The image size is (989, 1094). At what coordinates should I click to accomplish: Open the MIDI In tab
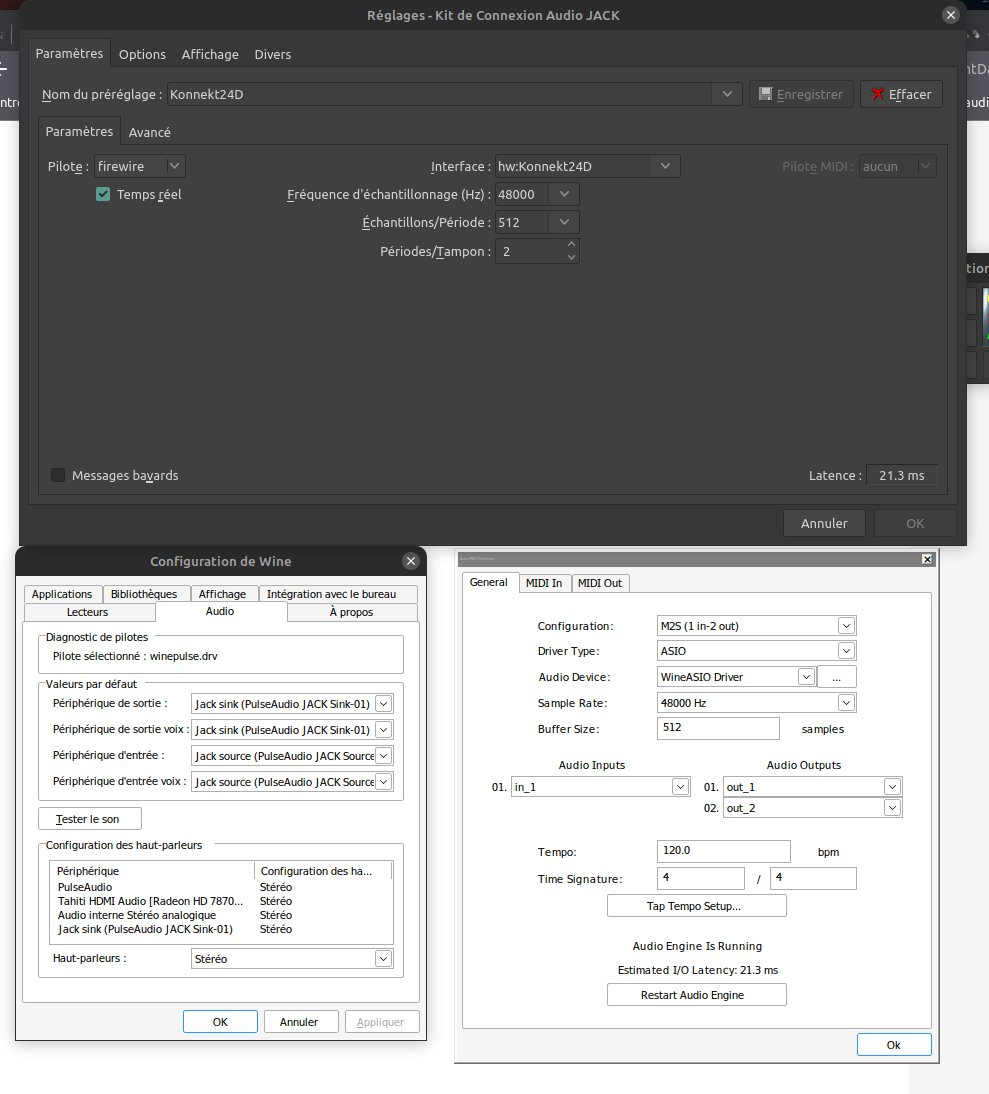[x=544, y=583]
